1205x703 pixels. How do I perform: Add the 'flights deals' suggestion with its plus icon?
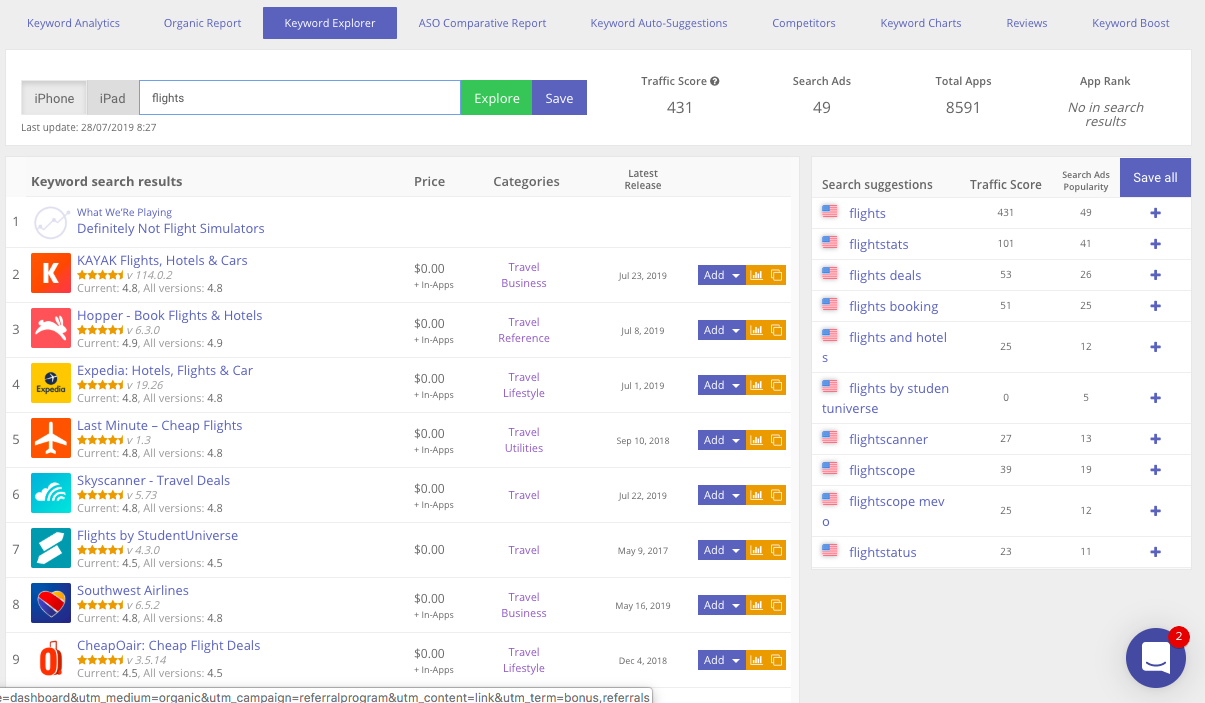pos(1155,275)
